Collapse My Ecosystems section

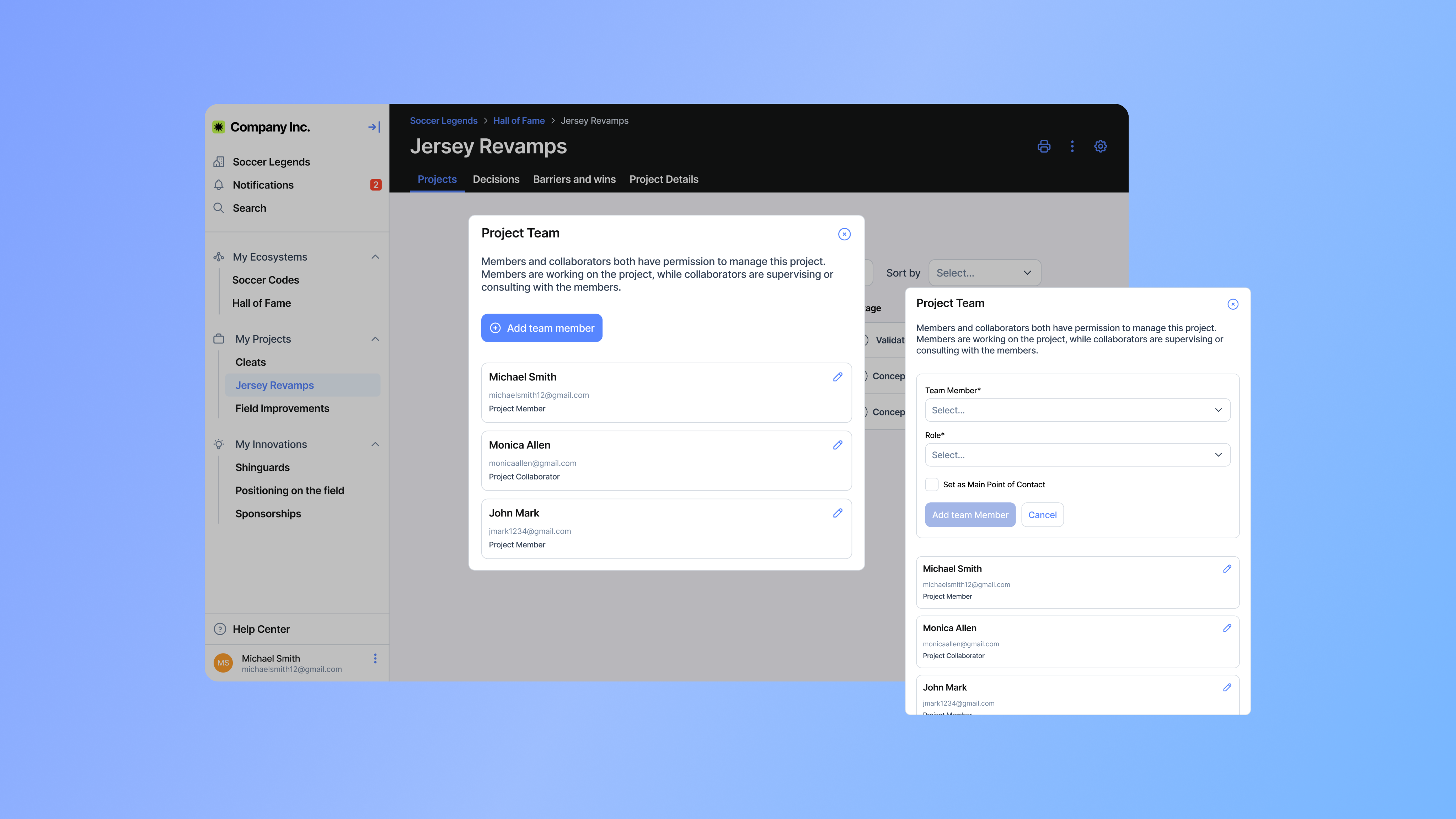(375, 257)
